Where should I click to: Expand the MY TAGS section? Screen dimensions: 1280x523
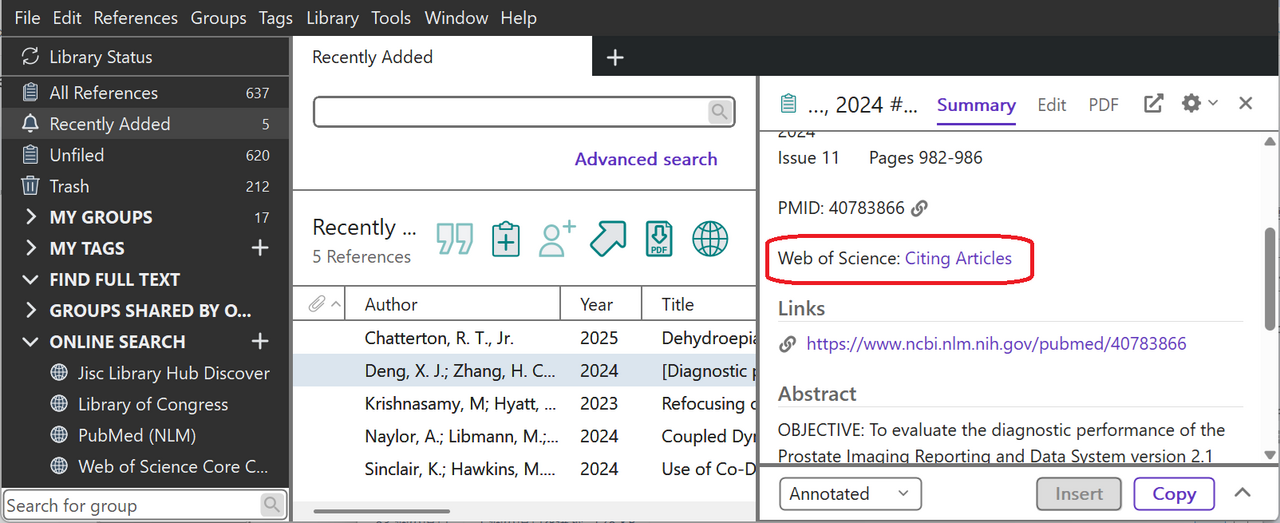click(30, 248)
